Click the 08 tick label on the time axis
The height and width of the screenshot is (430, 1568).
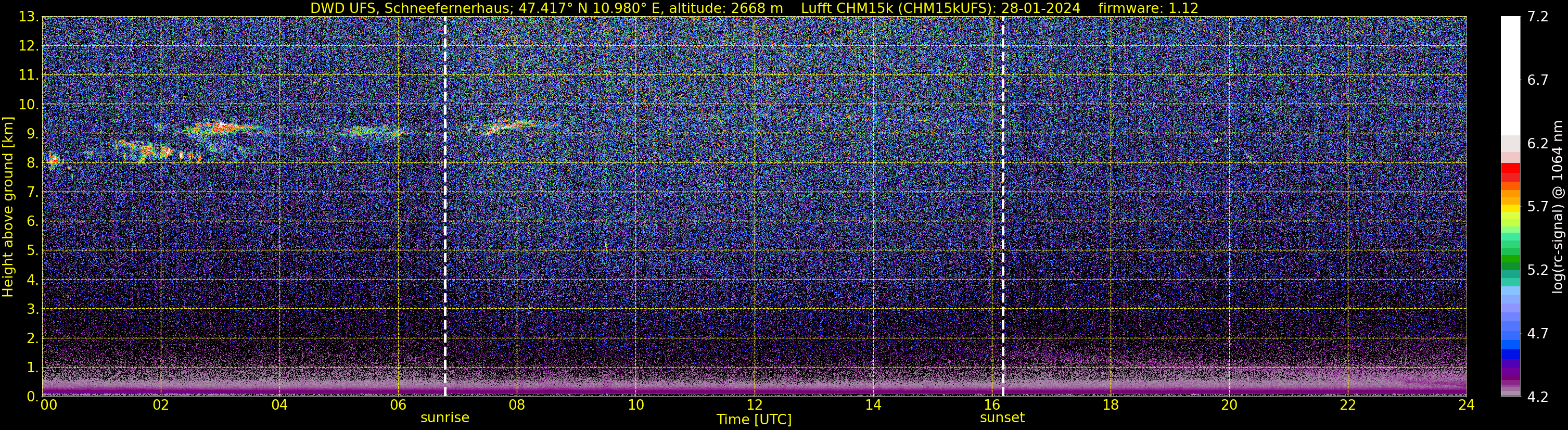pyautogui.click(x=517, y=406)
